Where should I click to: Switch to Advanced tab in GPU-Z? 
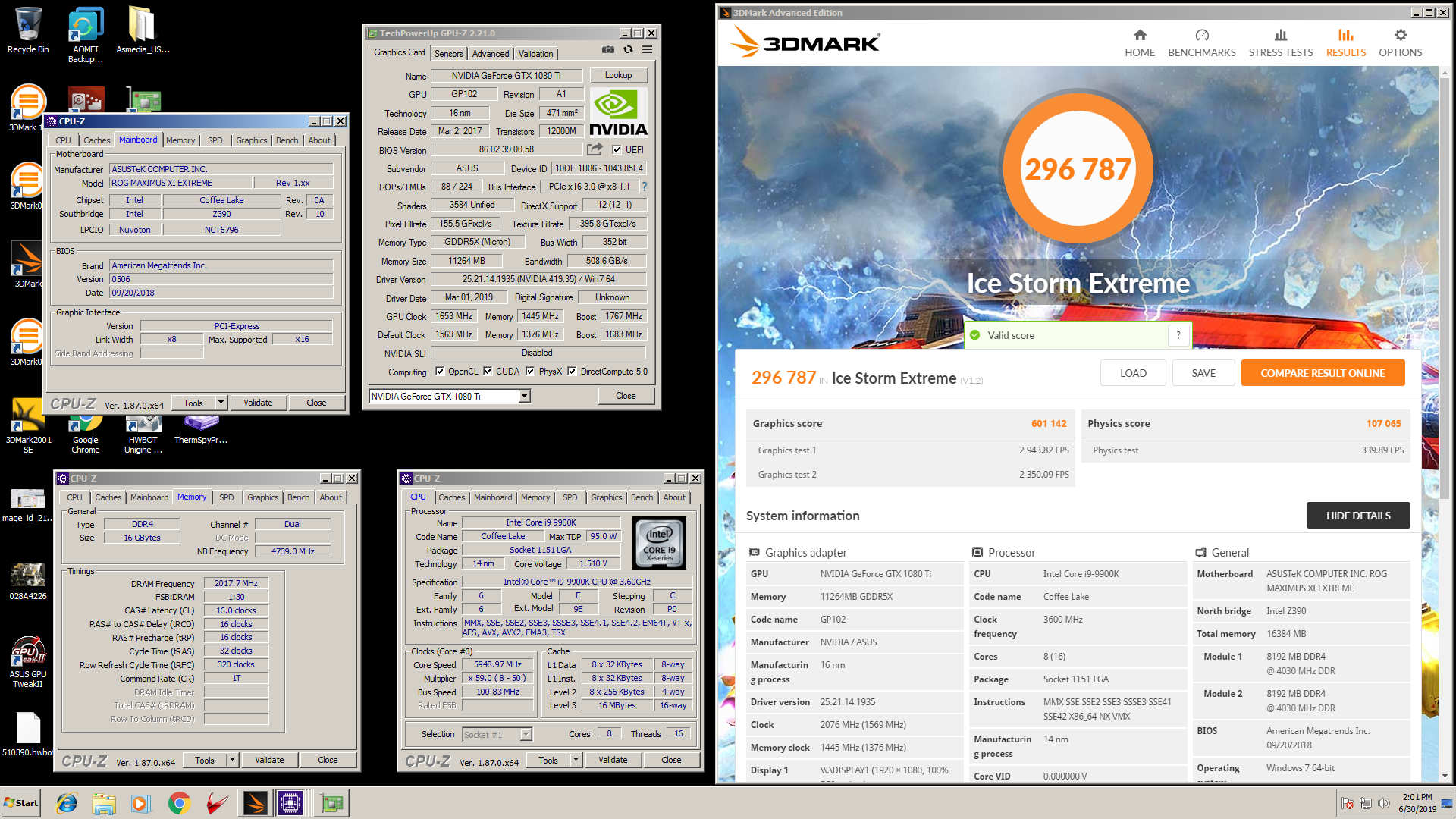click(491, 54)
